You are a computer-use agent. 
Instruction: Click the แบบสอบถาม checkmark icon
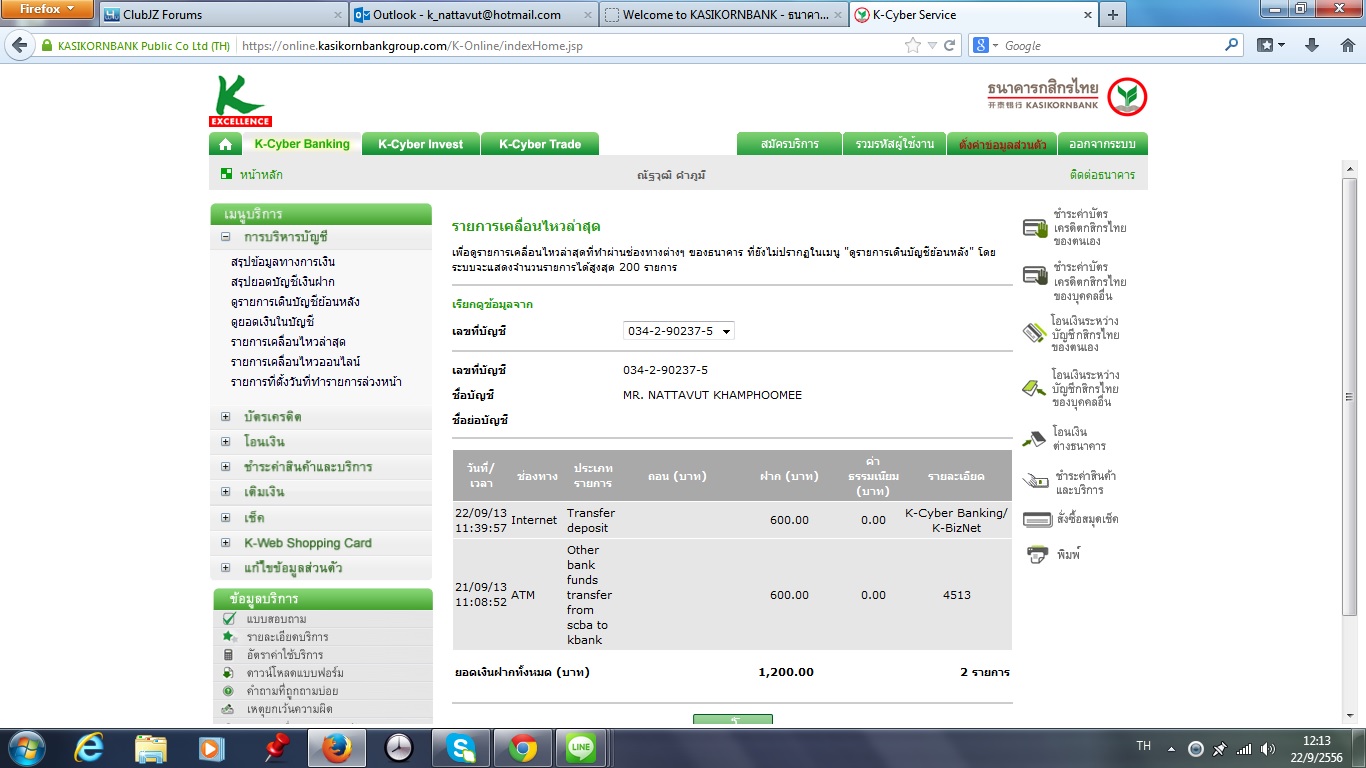pos(229,619)
